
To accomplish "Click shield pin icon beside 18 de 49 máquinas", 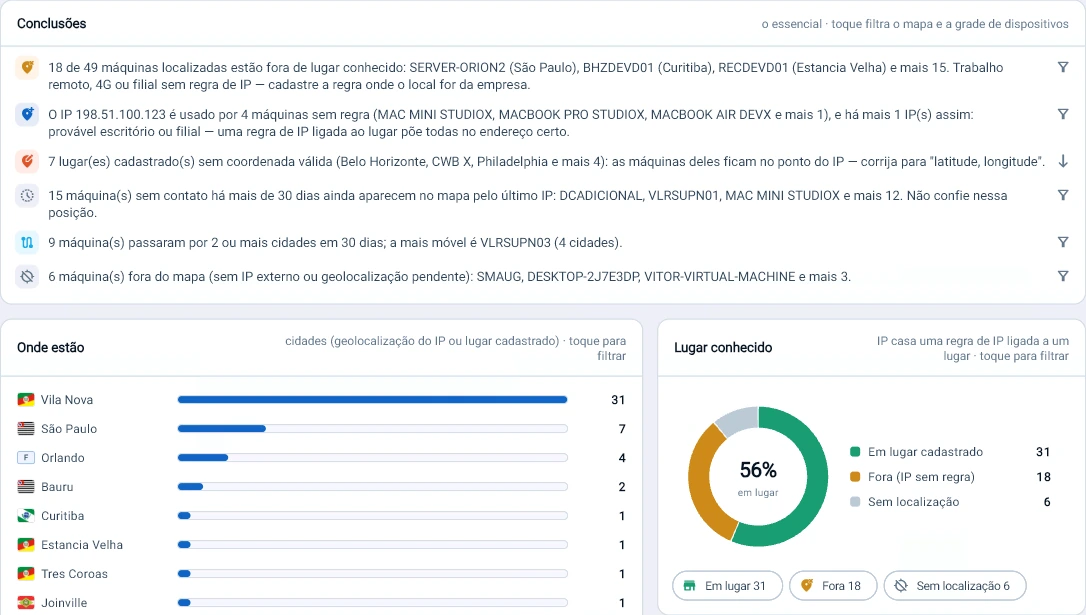I will point(27,68).
